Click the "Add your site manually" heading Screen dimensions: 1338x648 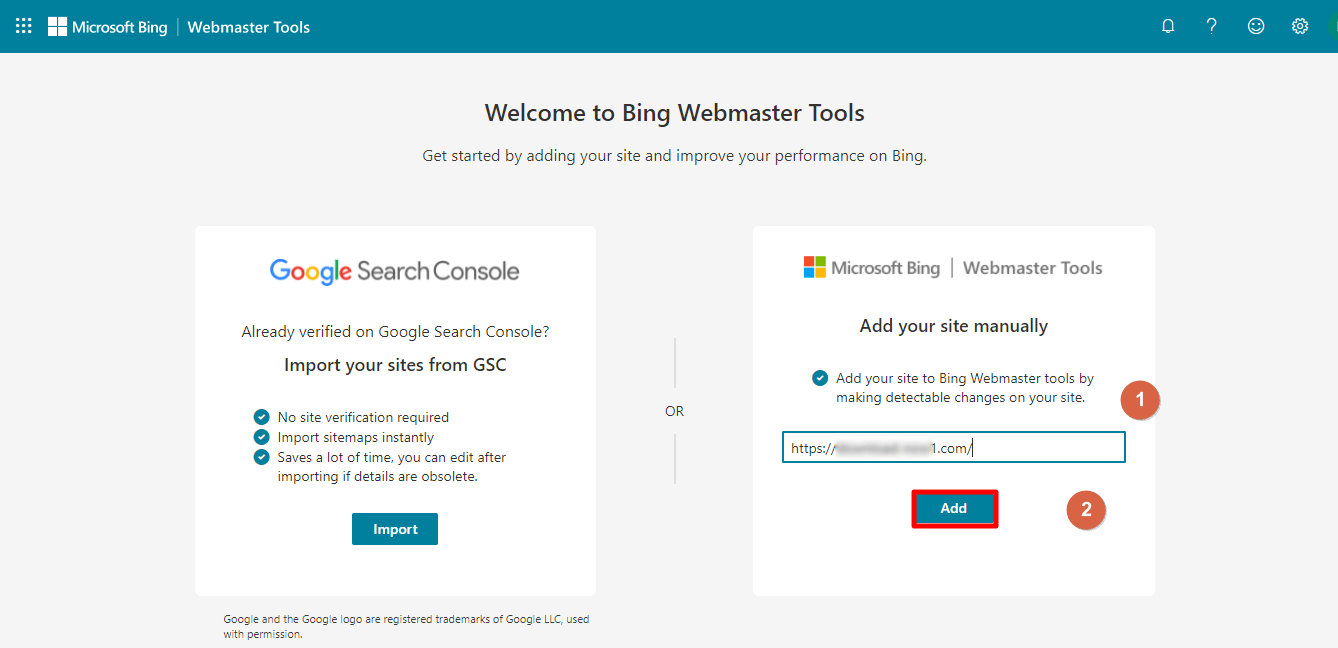tap(954, 326)
